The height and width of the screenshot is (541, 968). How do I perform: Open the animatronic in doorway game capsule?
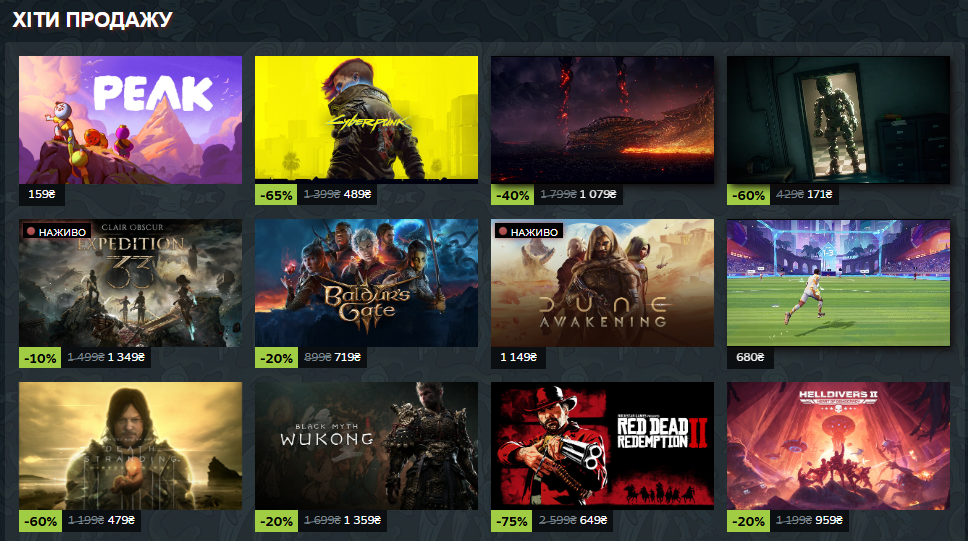pyautogui.click(x=838, y=120)
